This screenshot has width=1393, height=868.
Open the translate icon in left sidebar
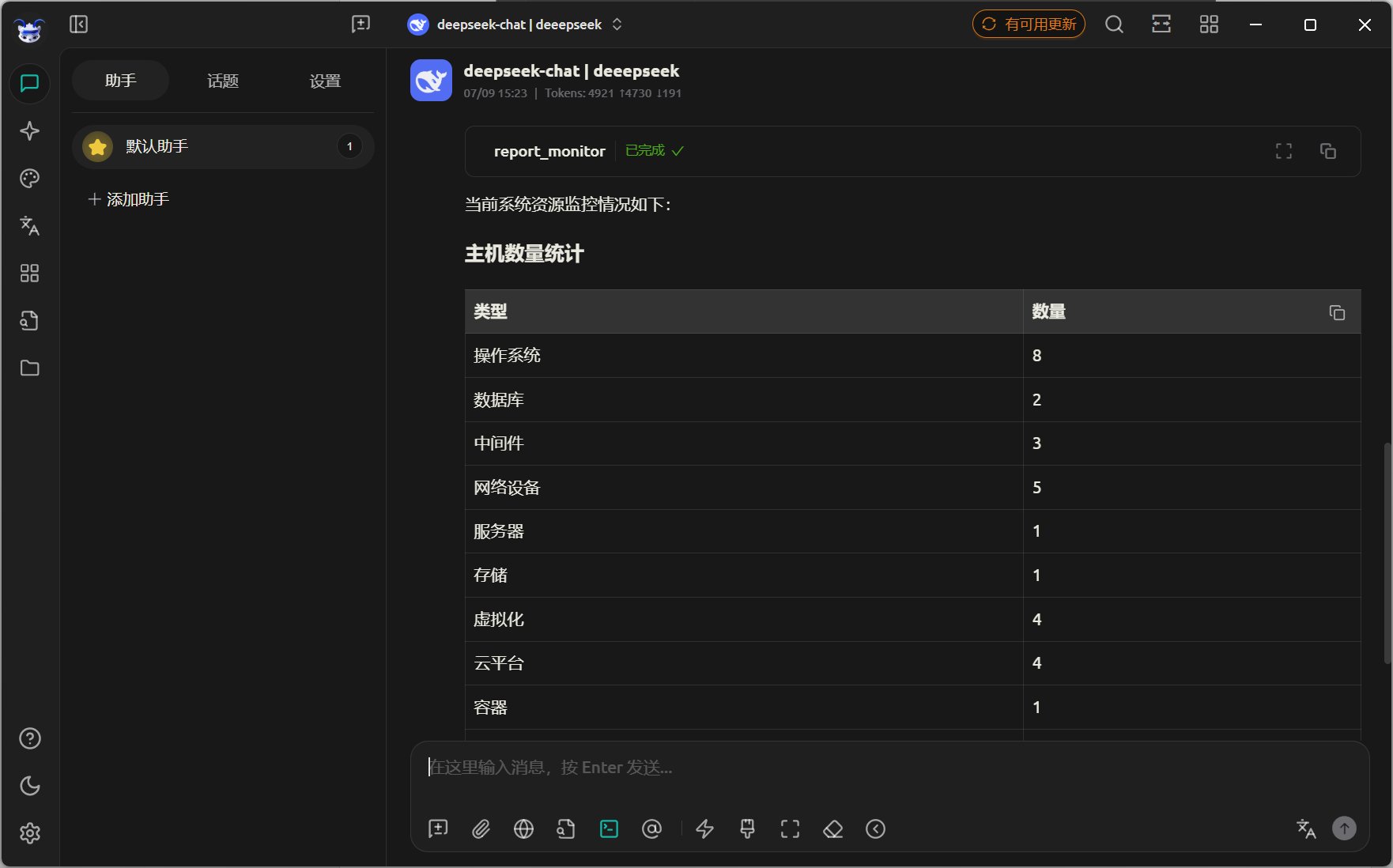(30, 226)
